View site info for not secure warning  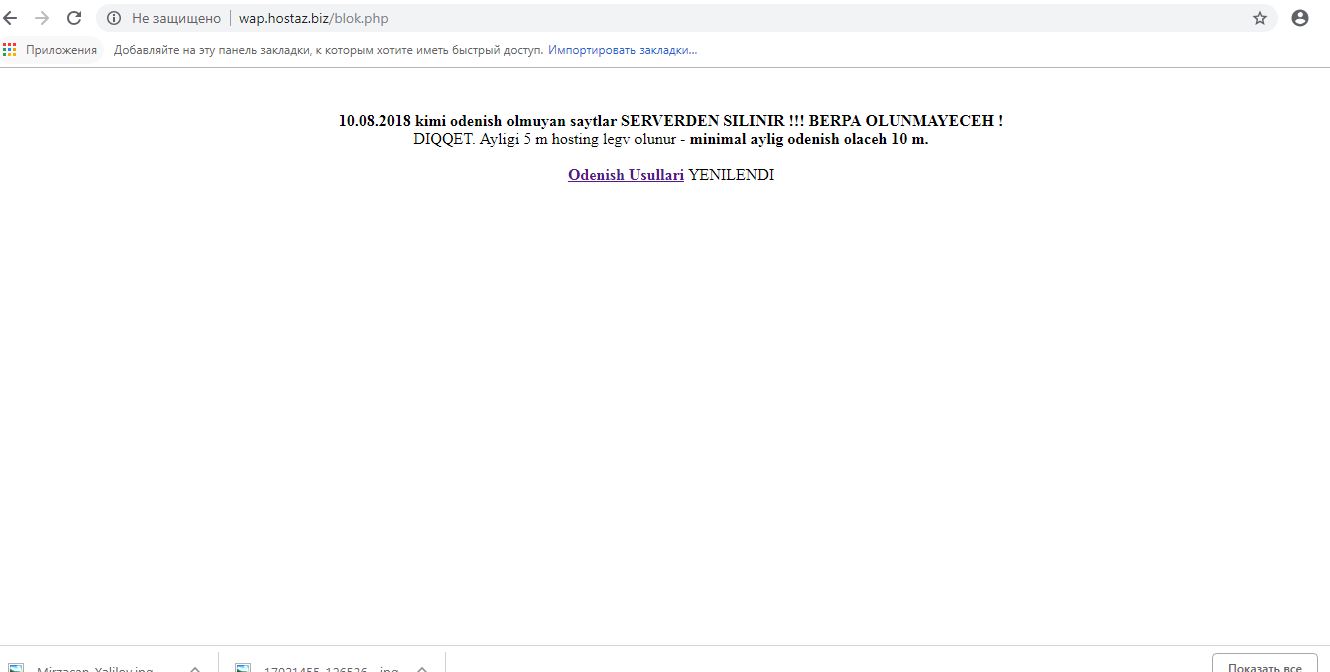tap(114, 18)
